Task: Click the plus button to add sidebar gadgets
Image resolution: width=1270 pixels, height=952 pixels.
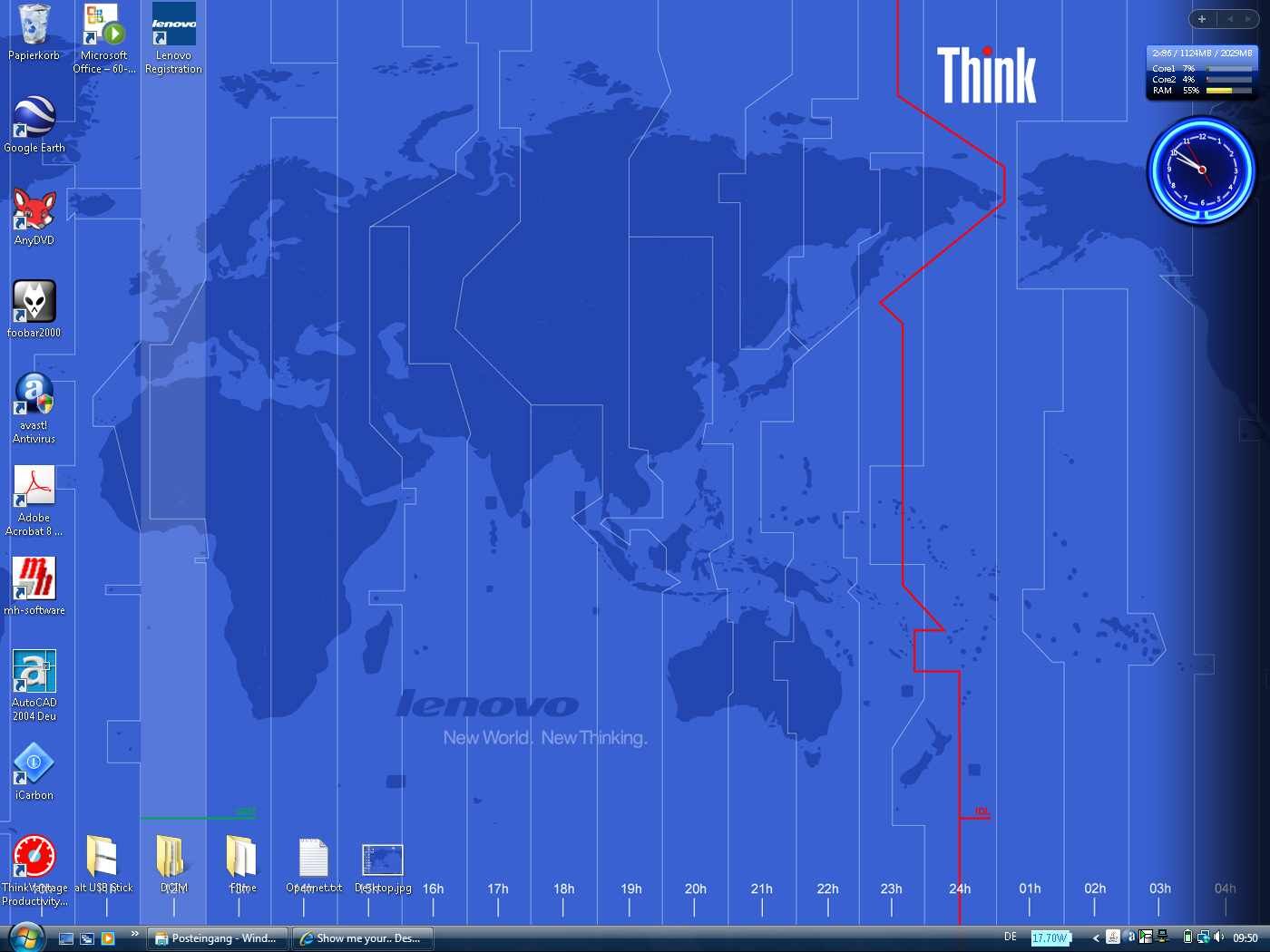Action: coord(1202,19)
